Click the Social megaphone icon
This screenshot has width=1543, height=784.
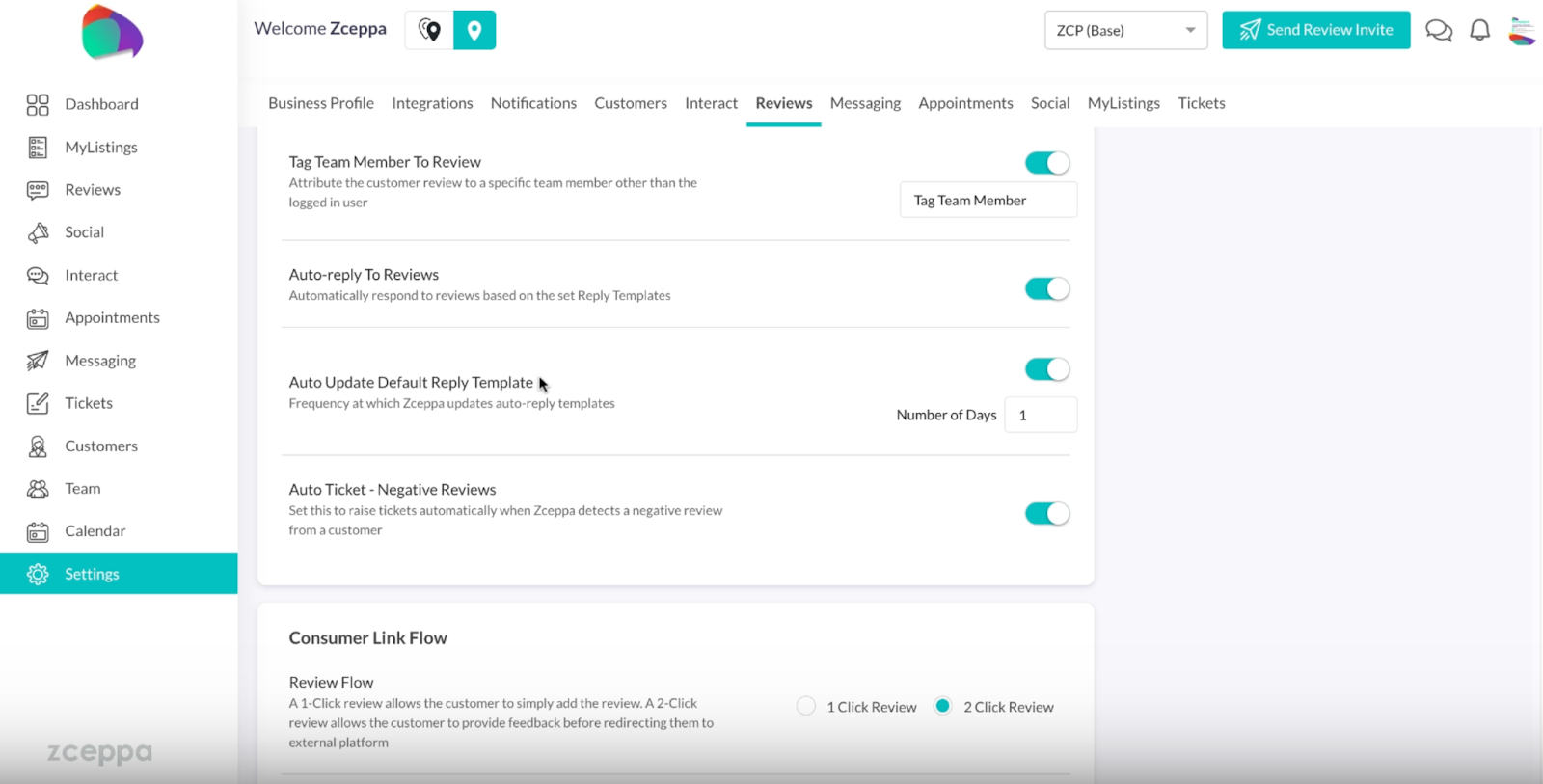click(38, 232)
